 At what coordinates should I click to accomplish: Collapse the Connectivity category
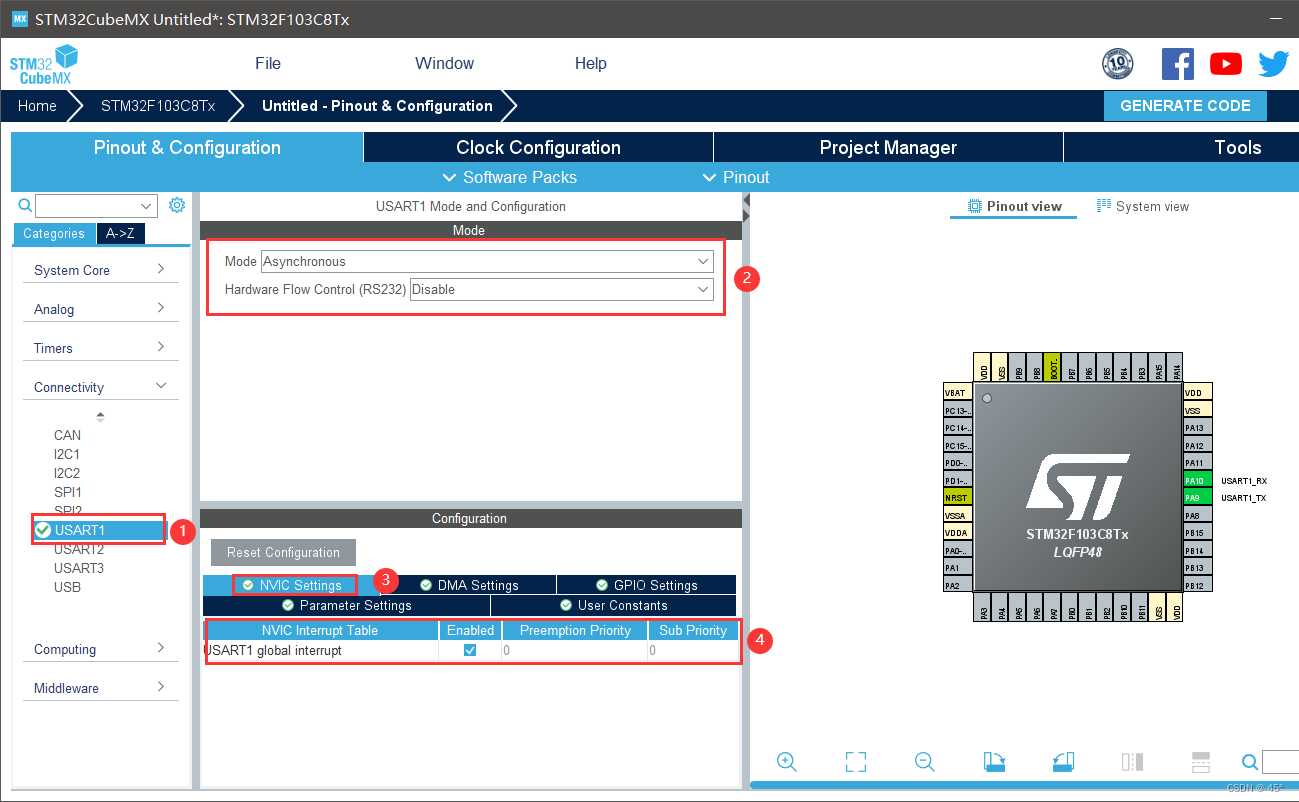(x=99, y=387)
